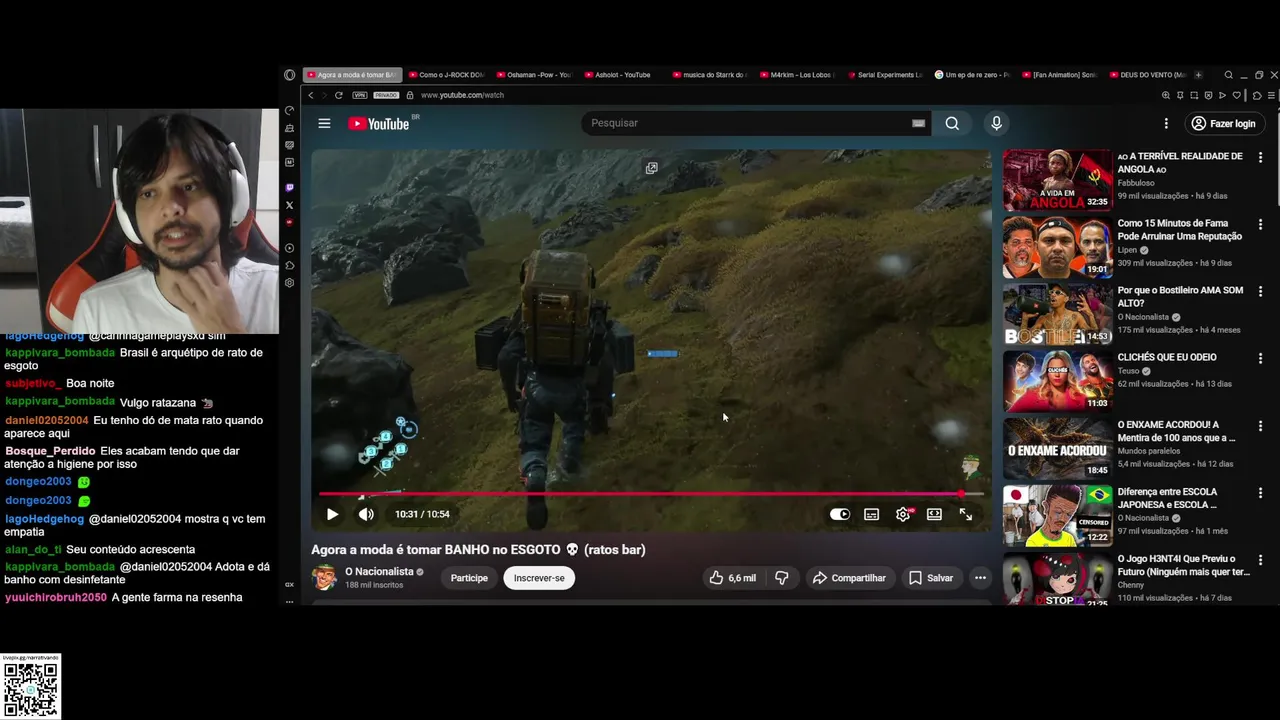The image size is (1280, 720).
Task: Click the search magnifier button
Action: (x=952, y=123)
